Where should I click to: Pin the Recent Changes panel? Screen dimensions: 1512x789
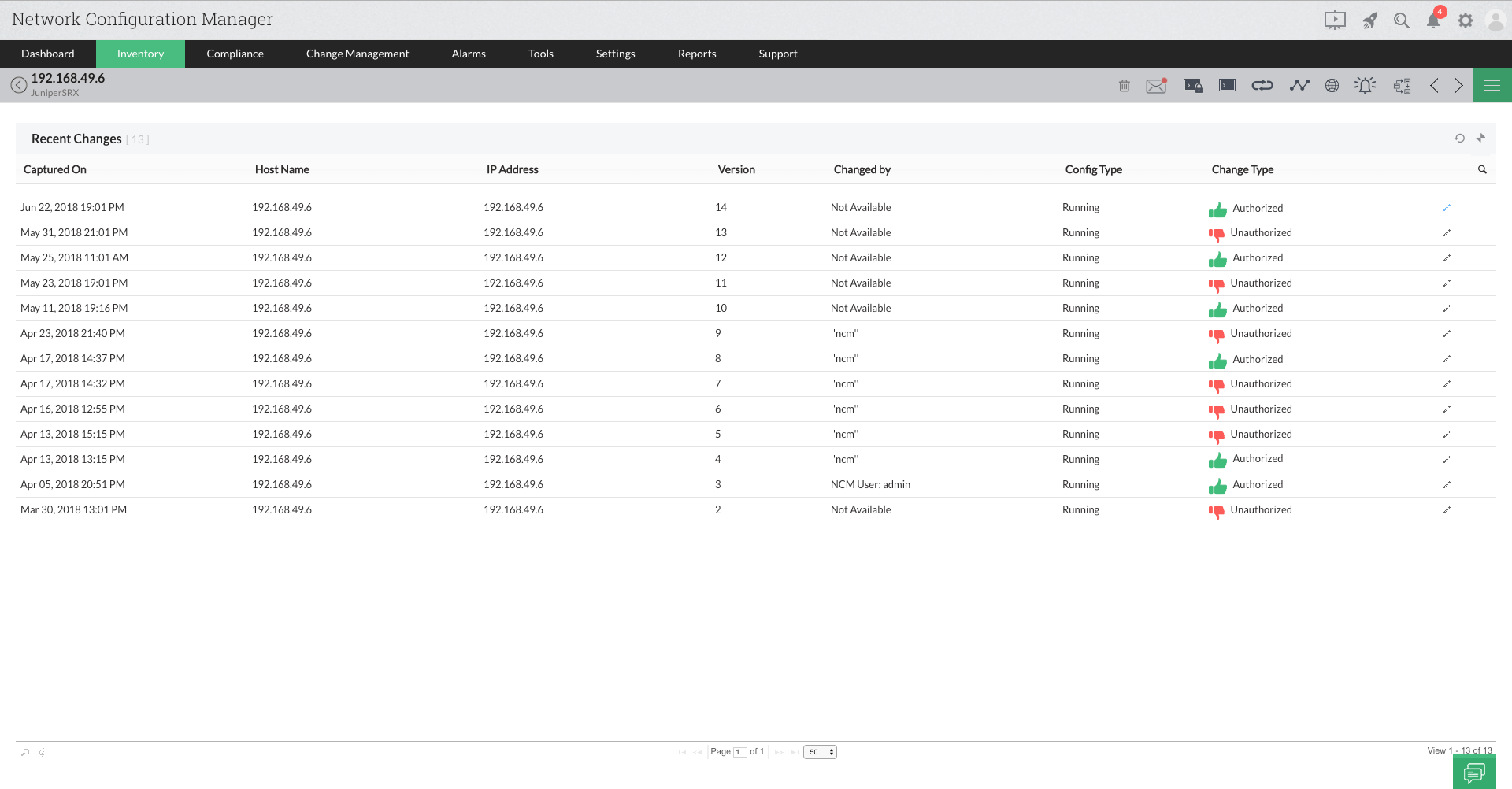[1480, 138]
